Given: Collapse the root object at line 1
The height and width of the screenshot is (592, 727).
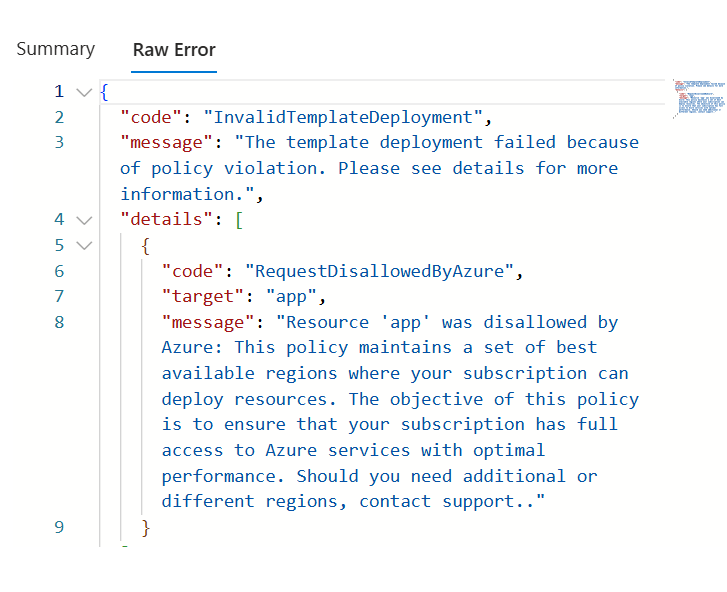Looking at the screenshot, I should pyautogui.click(x=84, y=92).
